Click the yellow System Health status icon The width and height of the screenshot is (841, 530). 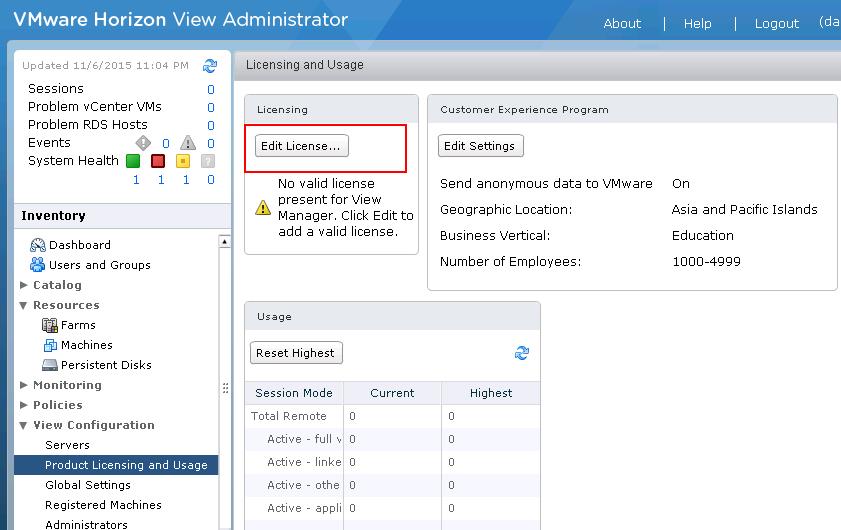[x=183, y=161]
